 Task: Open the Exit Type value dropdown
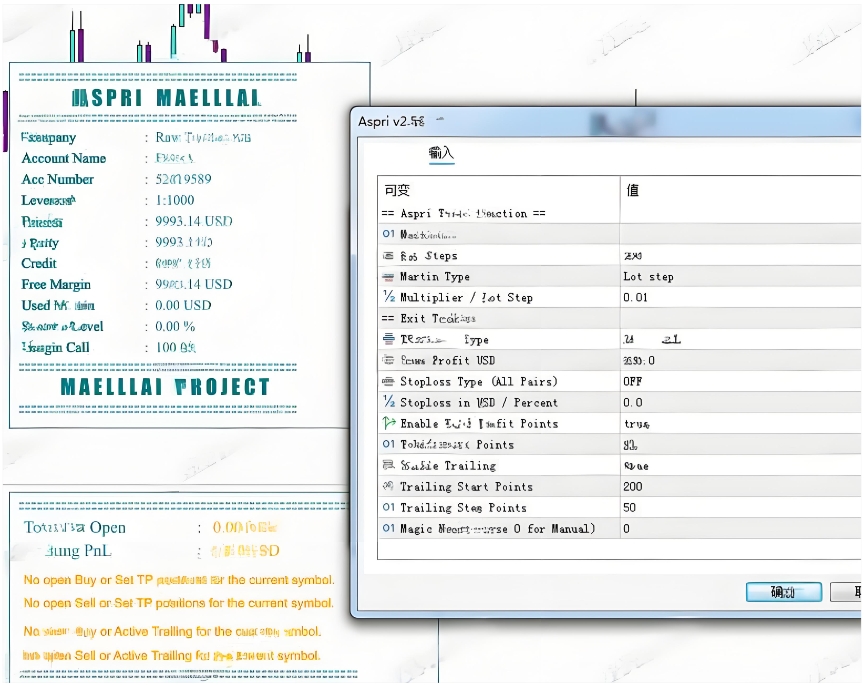738,340
